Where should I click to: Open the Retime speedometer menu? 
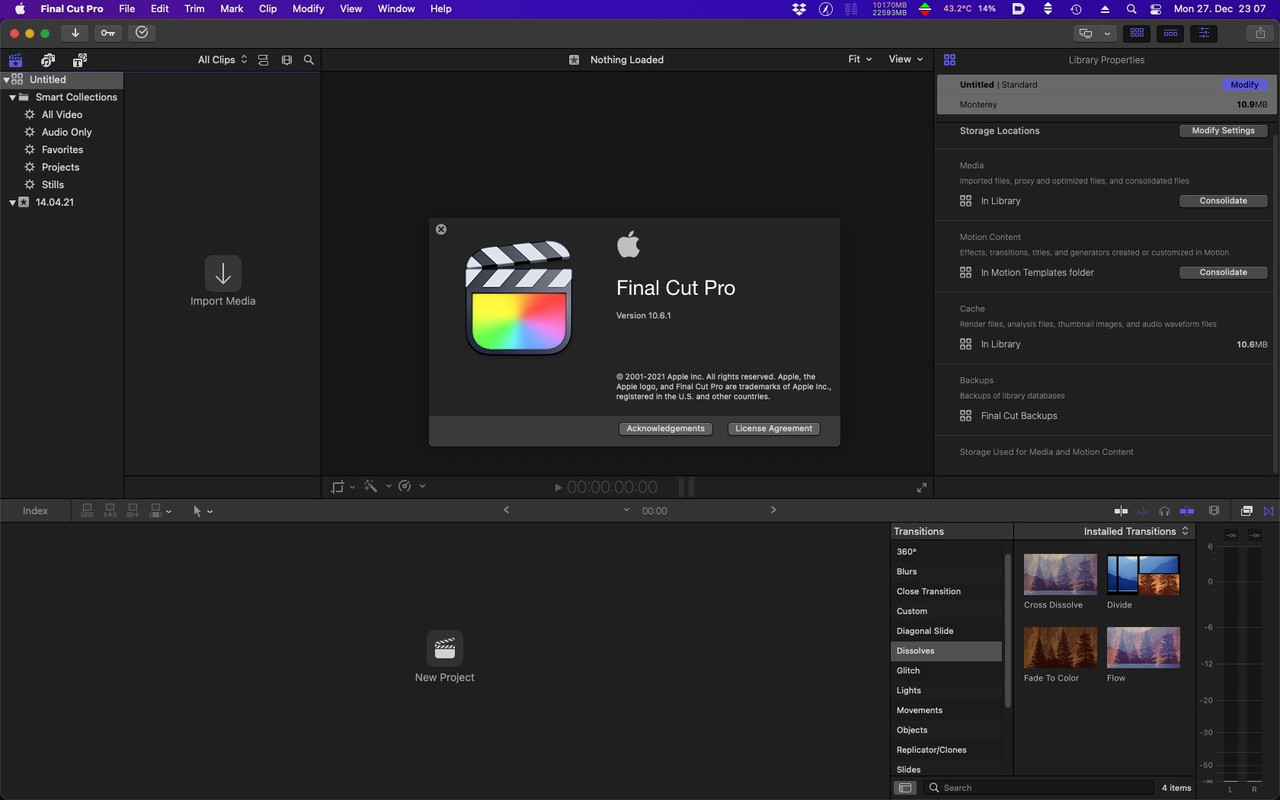pyautogui.click(x=405, y=487)
